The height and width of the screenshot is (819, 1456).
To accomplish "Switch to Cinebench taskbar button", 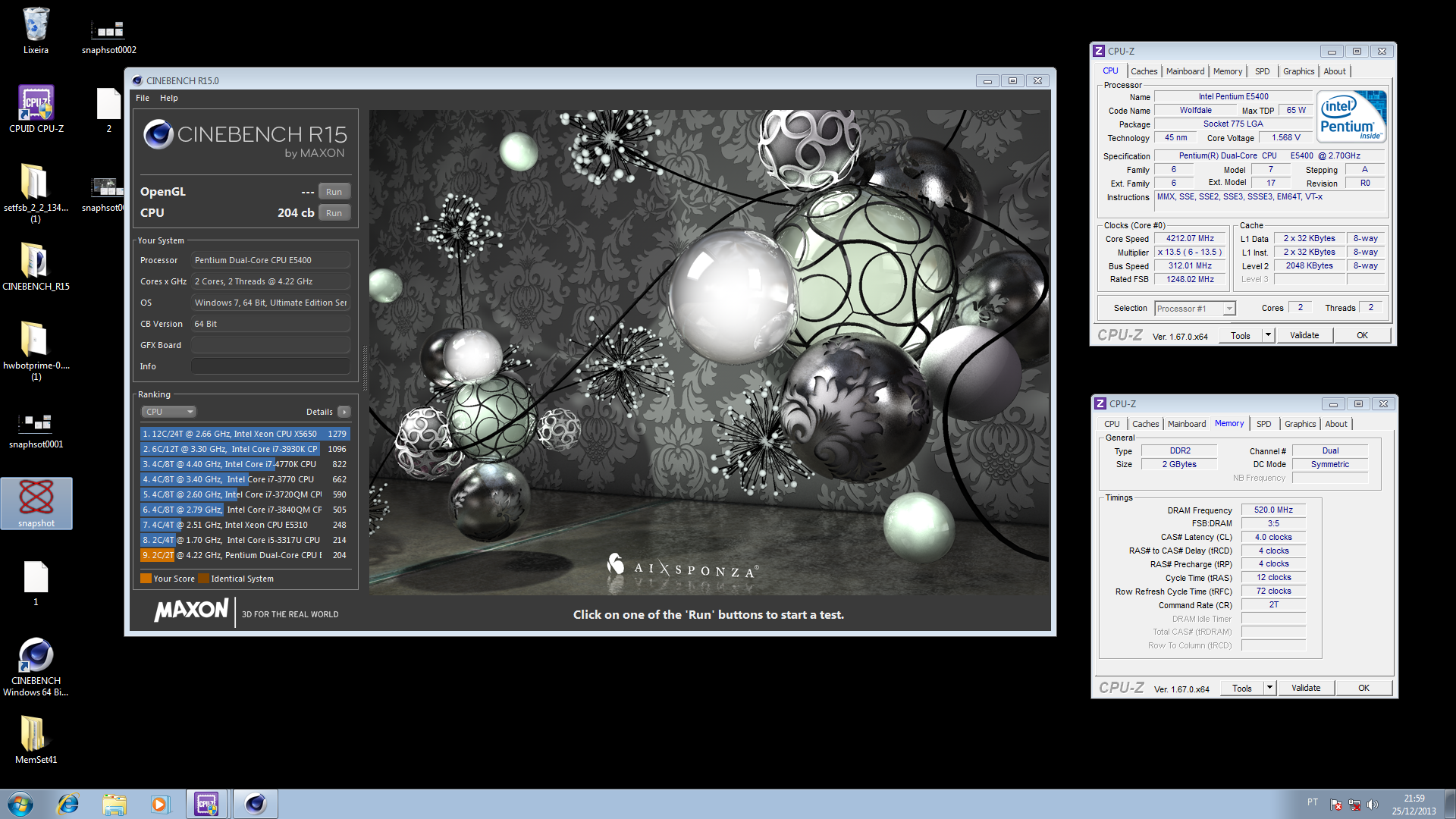I will tap(256, 804).
